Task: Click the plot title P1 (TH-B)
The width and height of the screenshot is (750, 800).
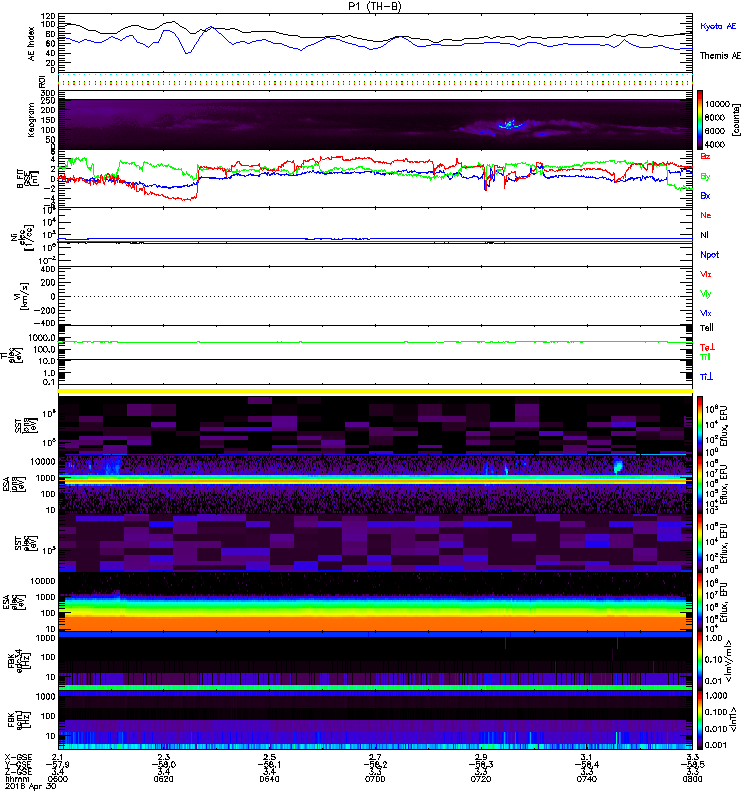Action: point(375,6)
